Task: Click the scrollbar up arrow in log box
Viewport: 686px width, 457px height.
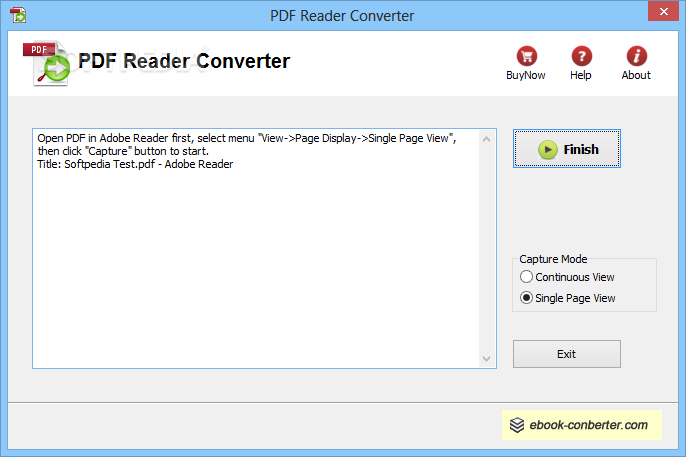Action: point(486,139)
